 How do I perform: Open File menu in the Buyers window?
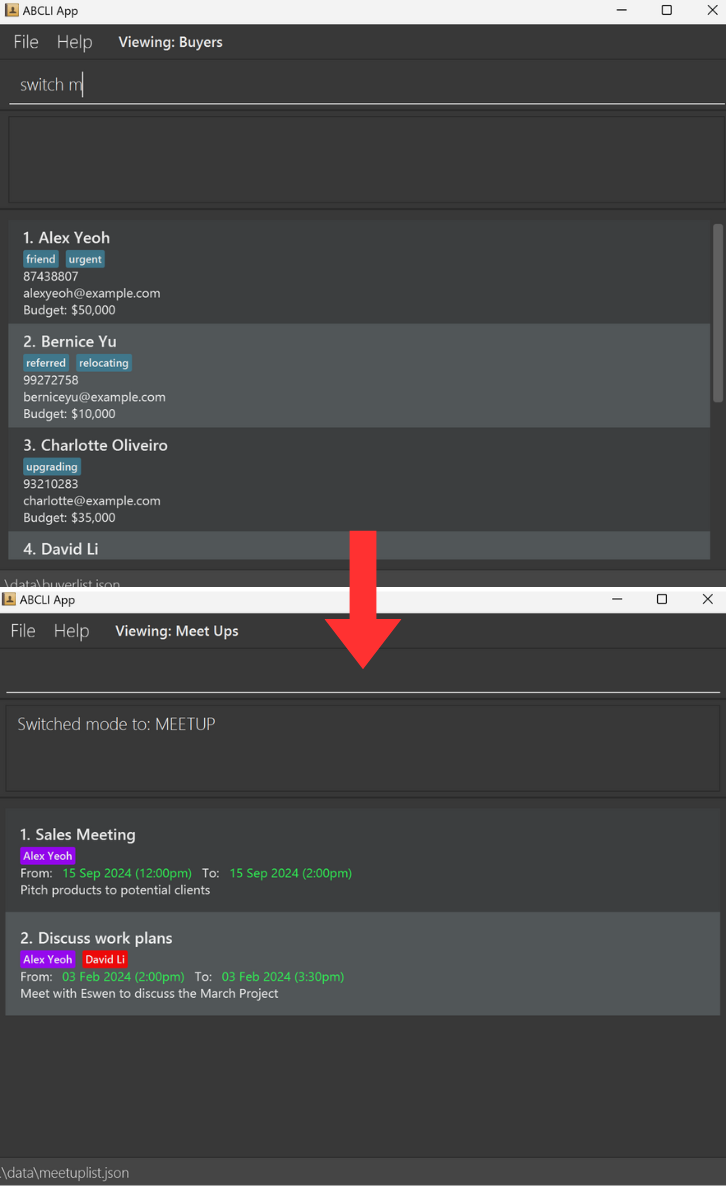click(x=26, y=42)
